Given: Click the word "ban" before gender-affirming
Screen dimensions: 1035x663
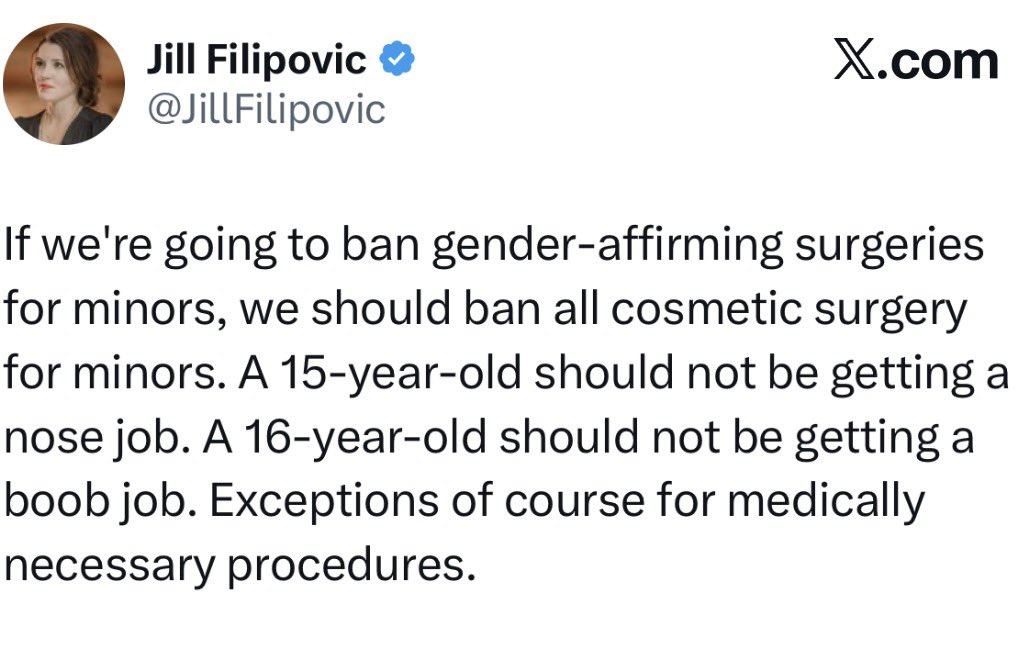Looking at the screenshot, I should (x=394, y=247).
